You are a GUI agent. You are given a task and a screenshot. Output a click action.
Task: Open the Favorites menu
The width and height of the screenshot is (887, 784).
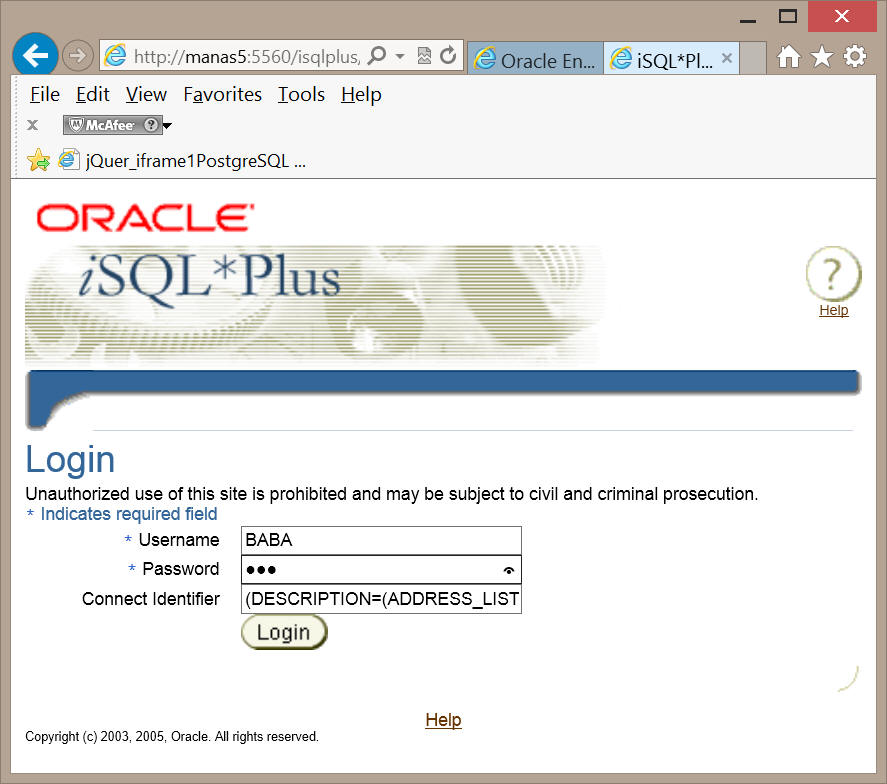point(222,94)
